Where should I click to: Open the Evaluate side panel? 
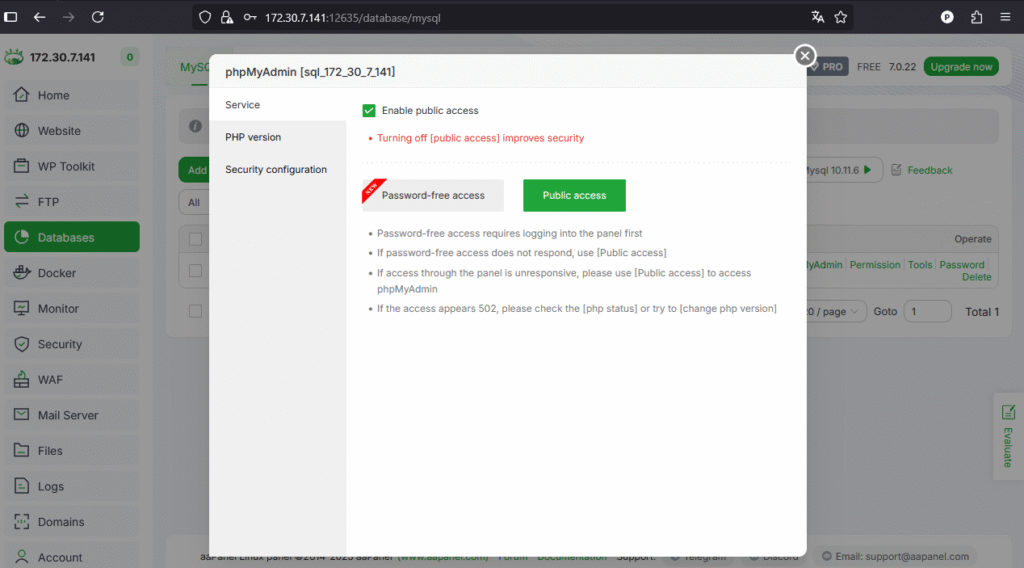[1008, 436]
